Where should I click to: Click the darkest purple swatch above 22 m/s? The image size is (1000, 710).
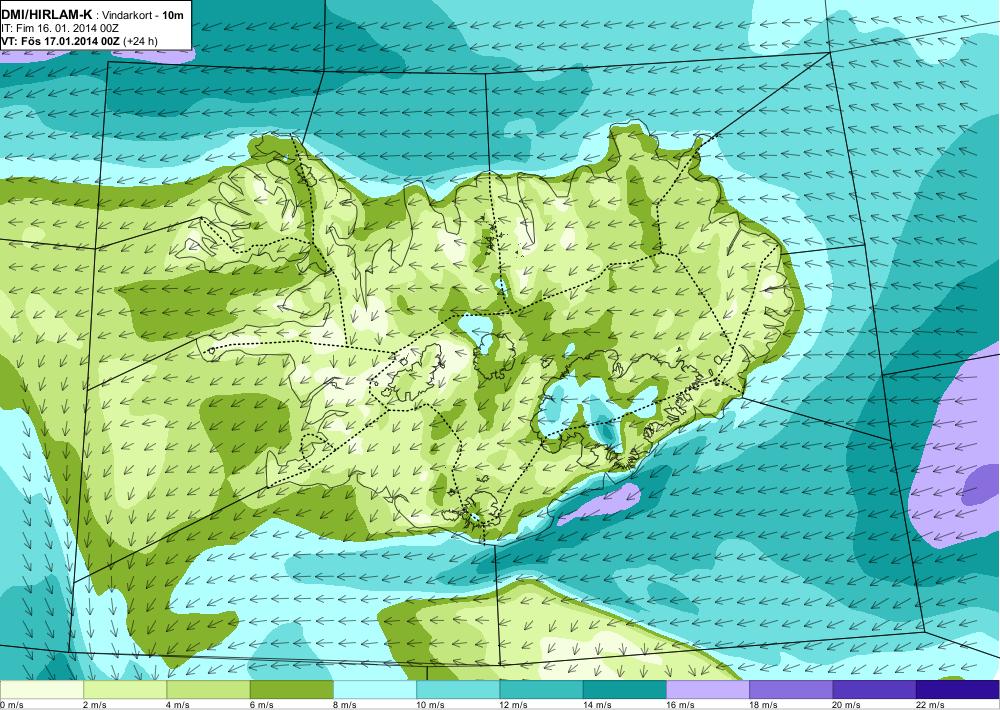(958, 690)
